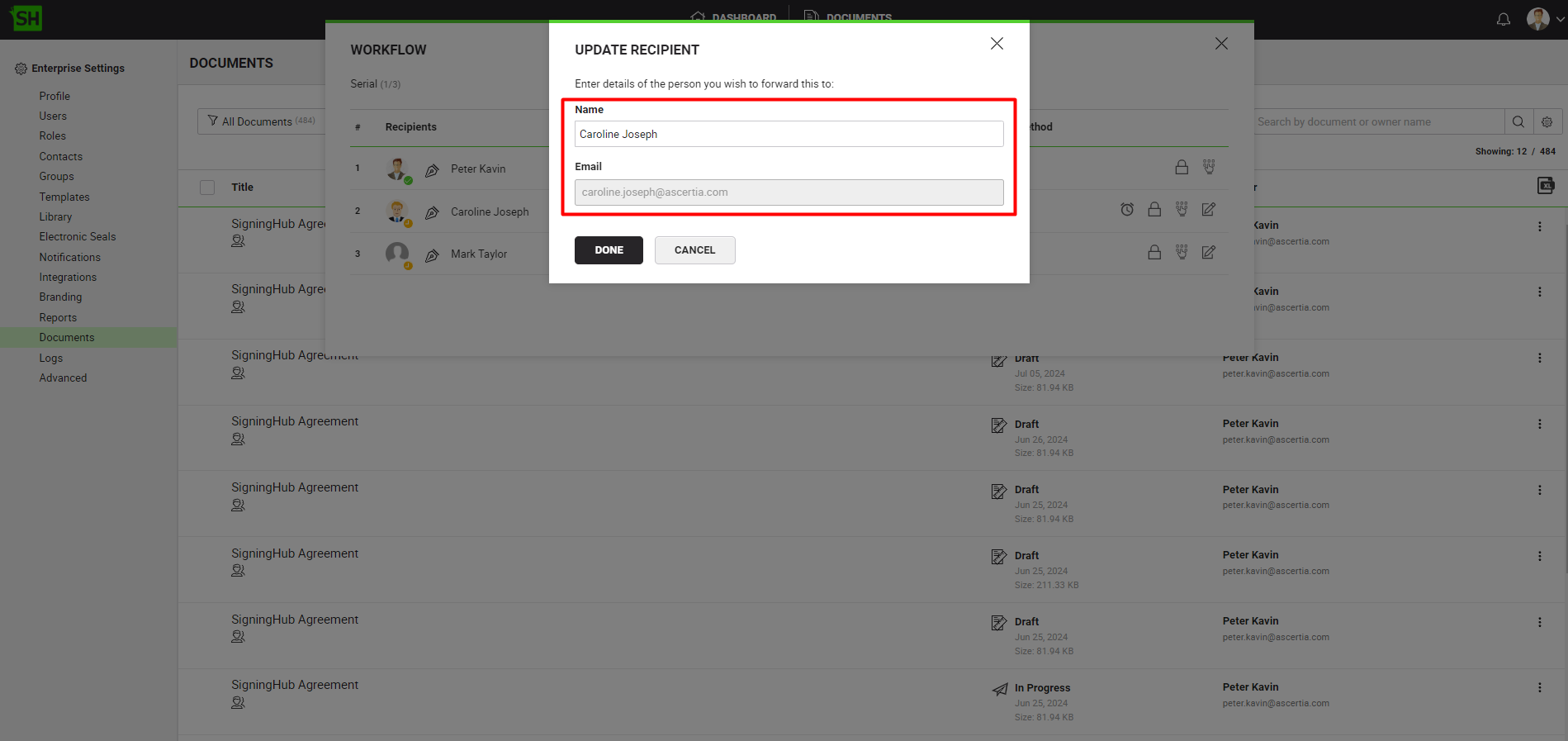Open the three-dot menu for the In Progress document
This screenshot has width=1568, height=741.
pos(1539,688)
